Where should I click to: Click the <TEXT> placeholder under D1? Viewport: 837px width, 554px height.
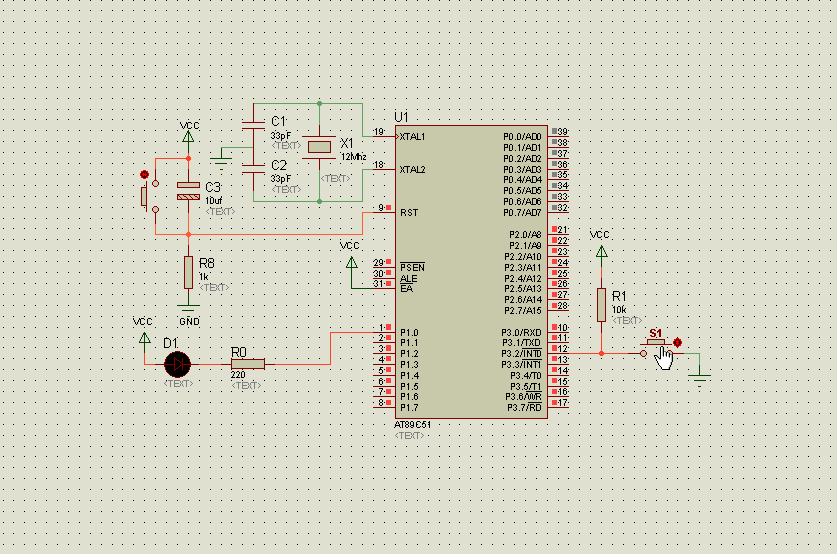[178, 384]
